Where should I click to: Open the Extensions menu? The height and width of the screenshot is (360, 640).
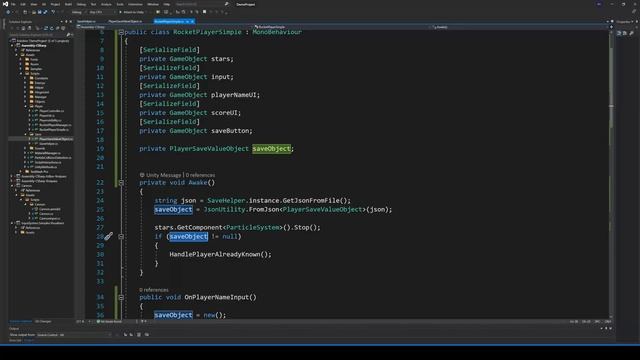(135, 4)
